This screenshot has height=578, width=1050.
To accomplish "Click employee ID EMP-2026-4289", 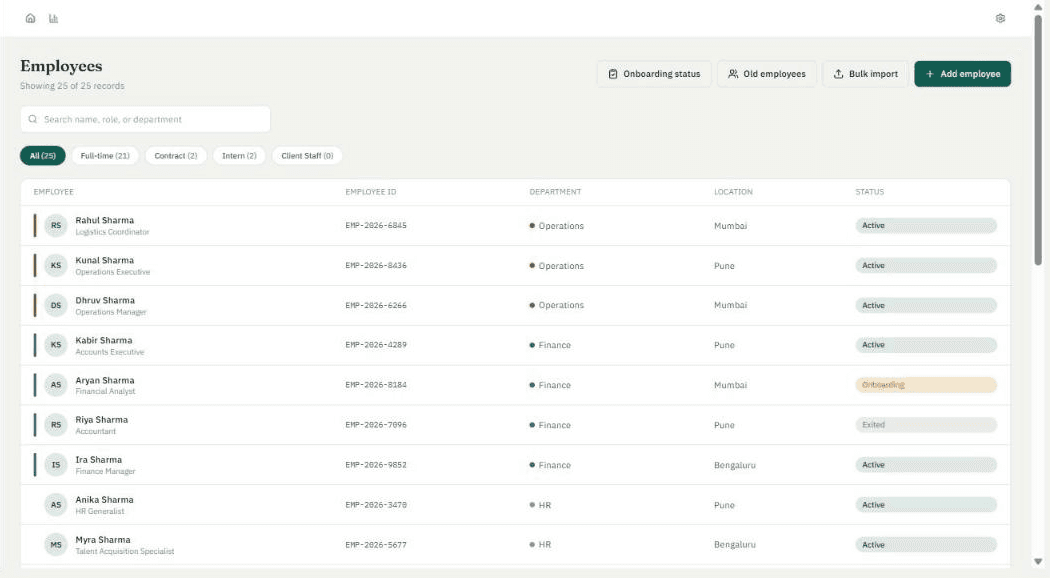I will [x=376, y=345].
